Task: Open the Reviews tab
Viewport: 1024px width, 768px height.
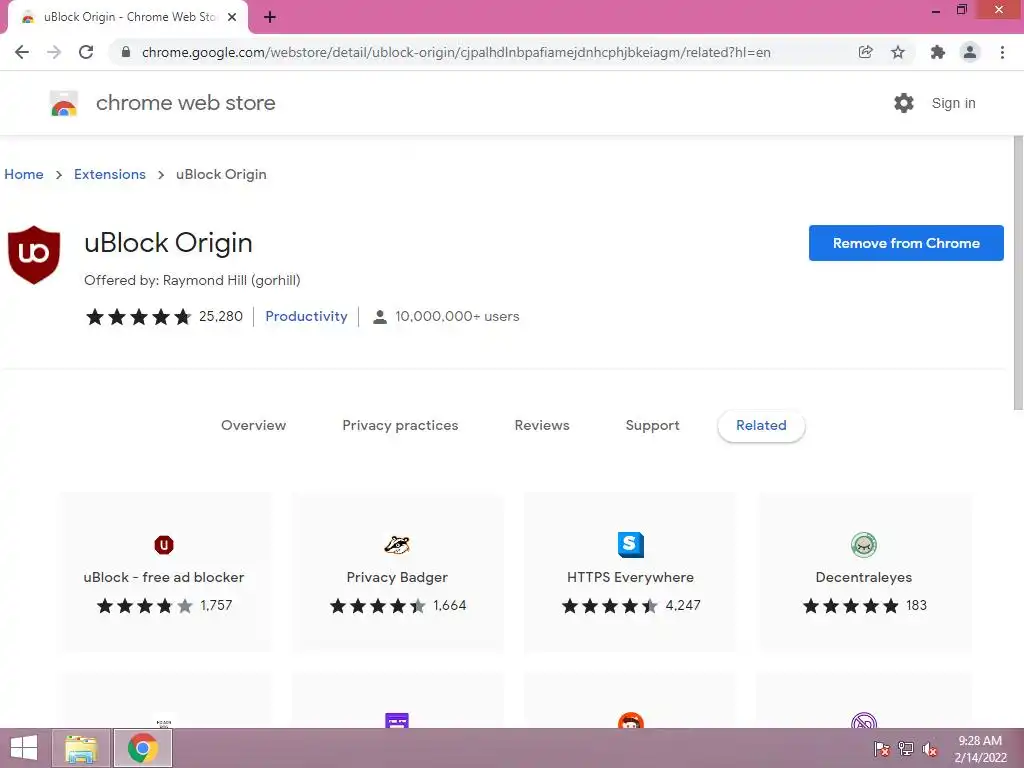Action: coord(542,425)
